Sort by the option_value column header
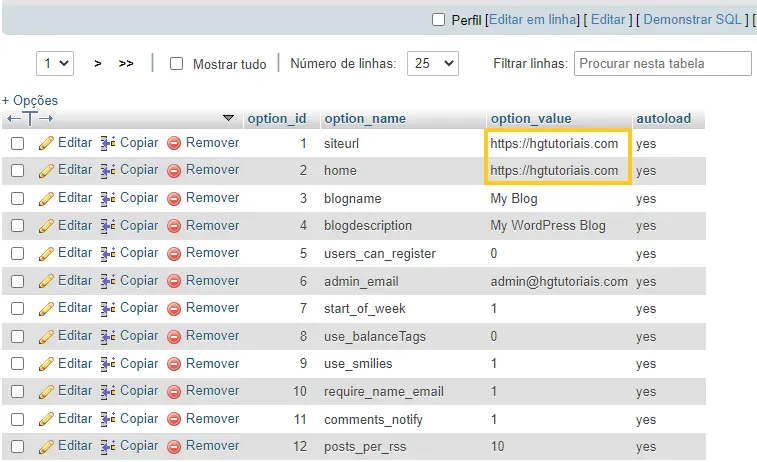This screenshot has height=462, width=757. click(531, 119)
